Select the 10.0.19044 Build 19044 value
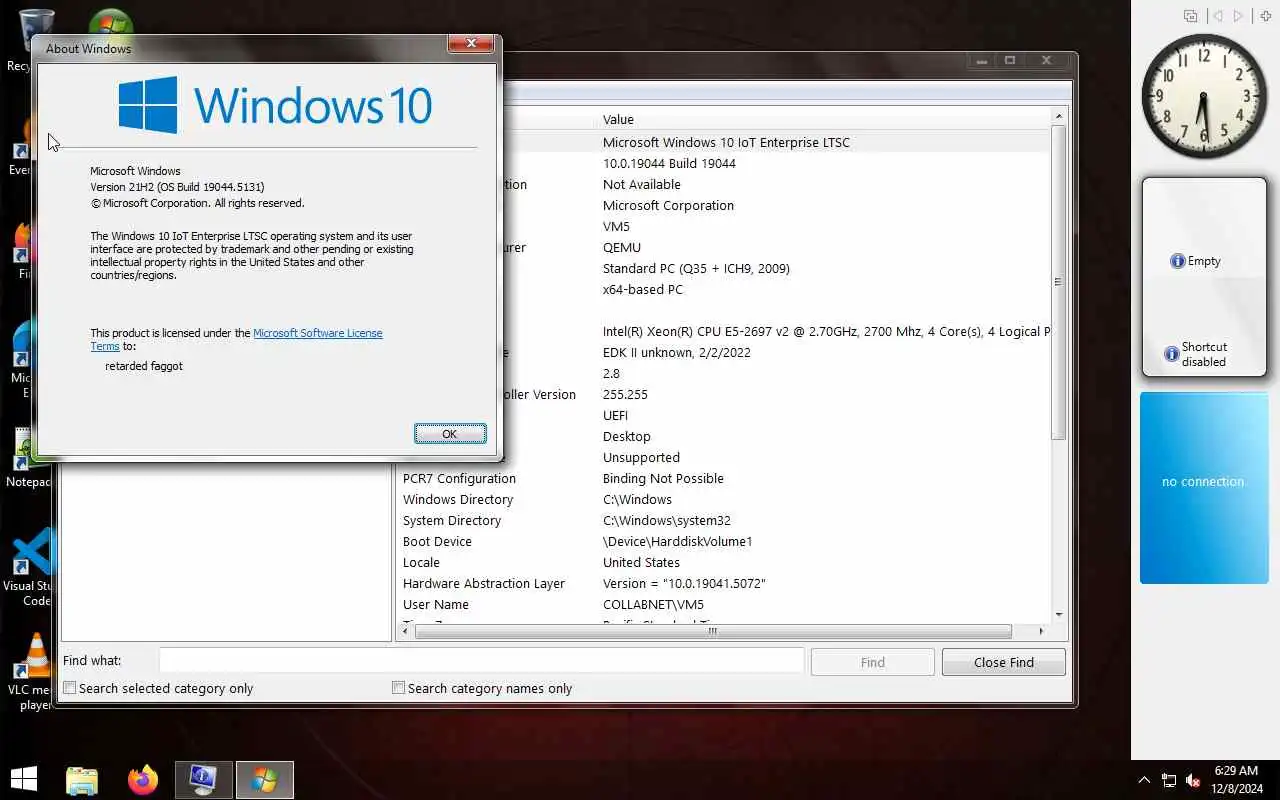Screen dimensions: 1280x800 pos(669,163)
